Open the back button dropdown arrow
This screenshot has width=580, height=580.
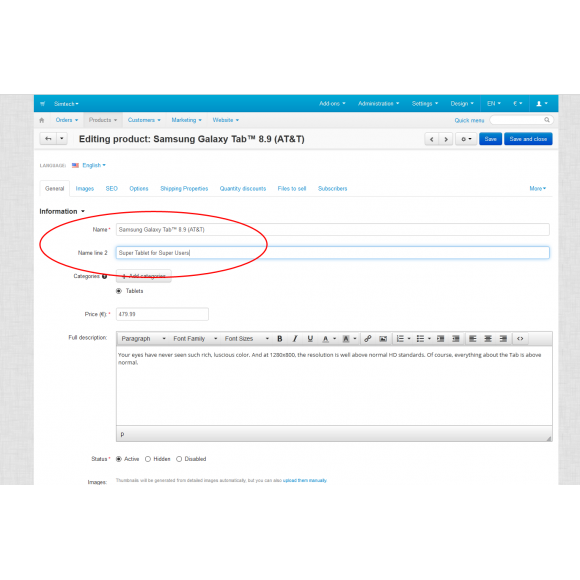(62, 139)
